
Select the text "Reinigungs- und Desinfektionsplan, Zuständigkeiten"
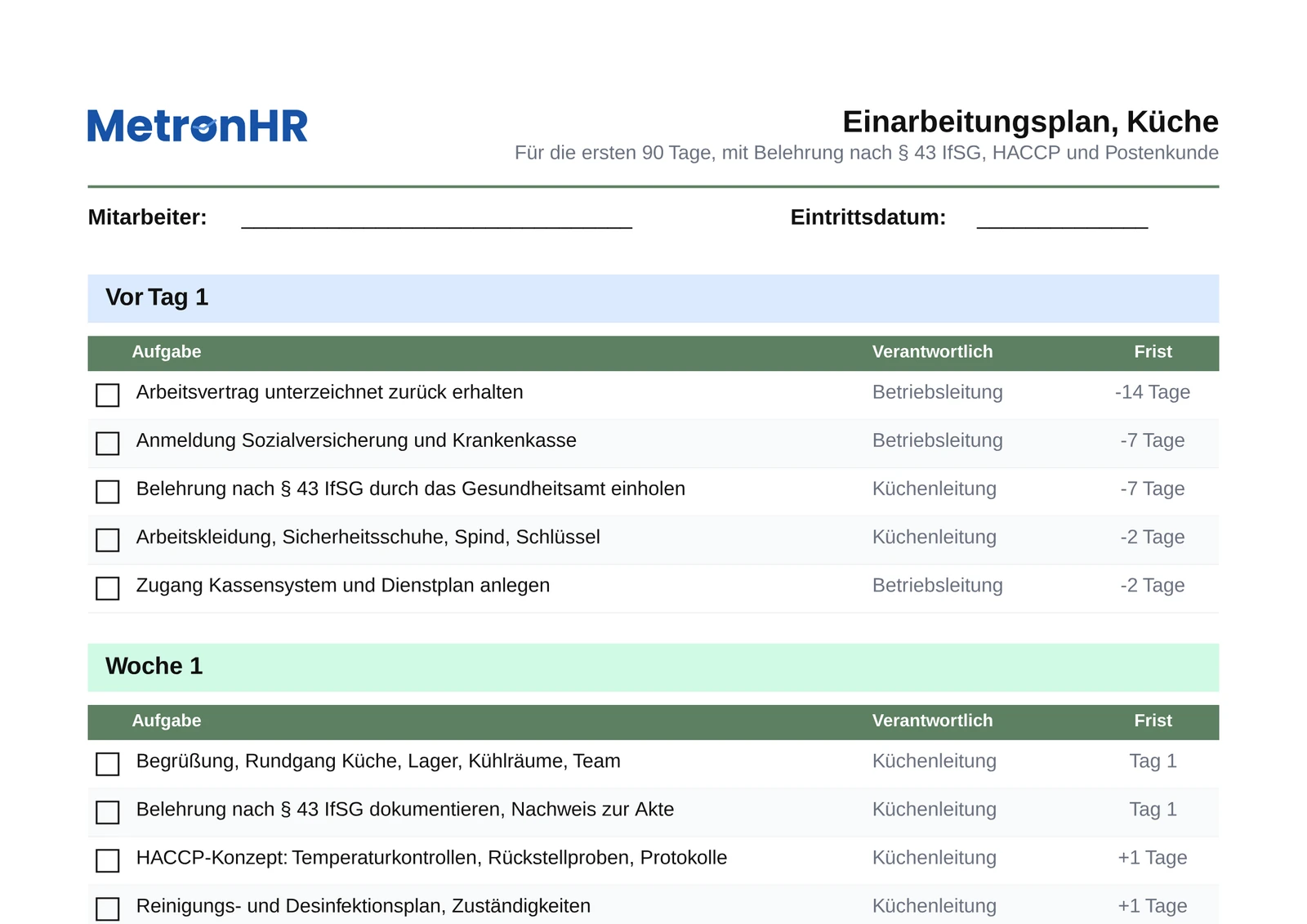[364, 906]
